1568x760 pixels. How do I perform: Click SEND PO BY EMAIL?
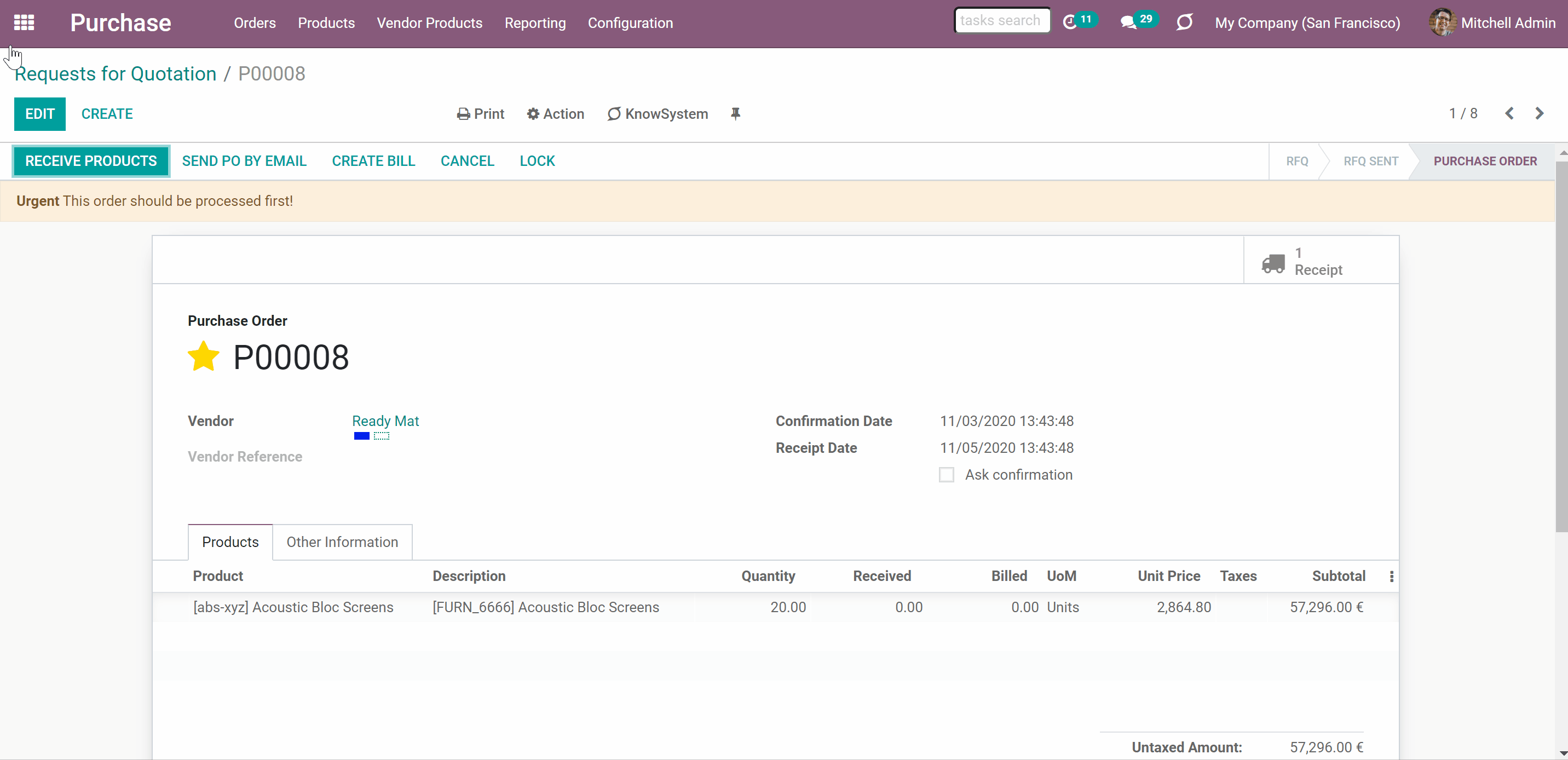244,161
